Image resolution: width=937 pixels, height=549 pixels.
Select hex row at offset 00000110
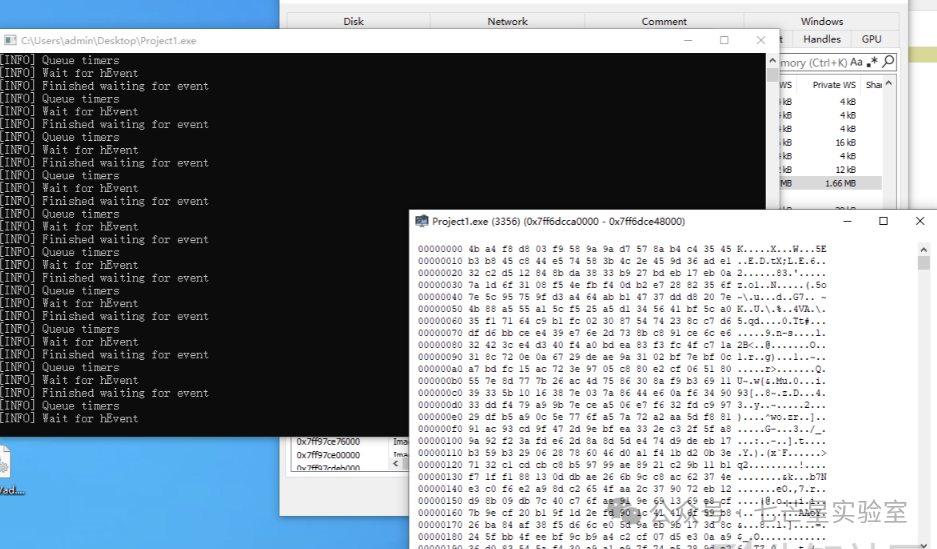621,453
